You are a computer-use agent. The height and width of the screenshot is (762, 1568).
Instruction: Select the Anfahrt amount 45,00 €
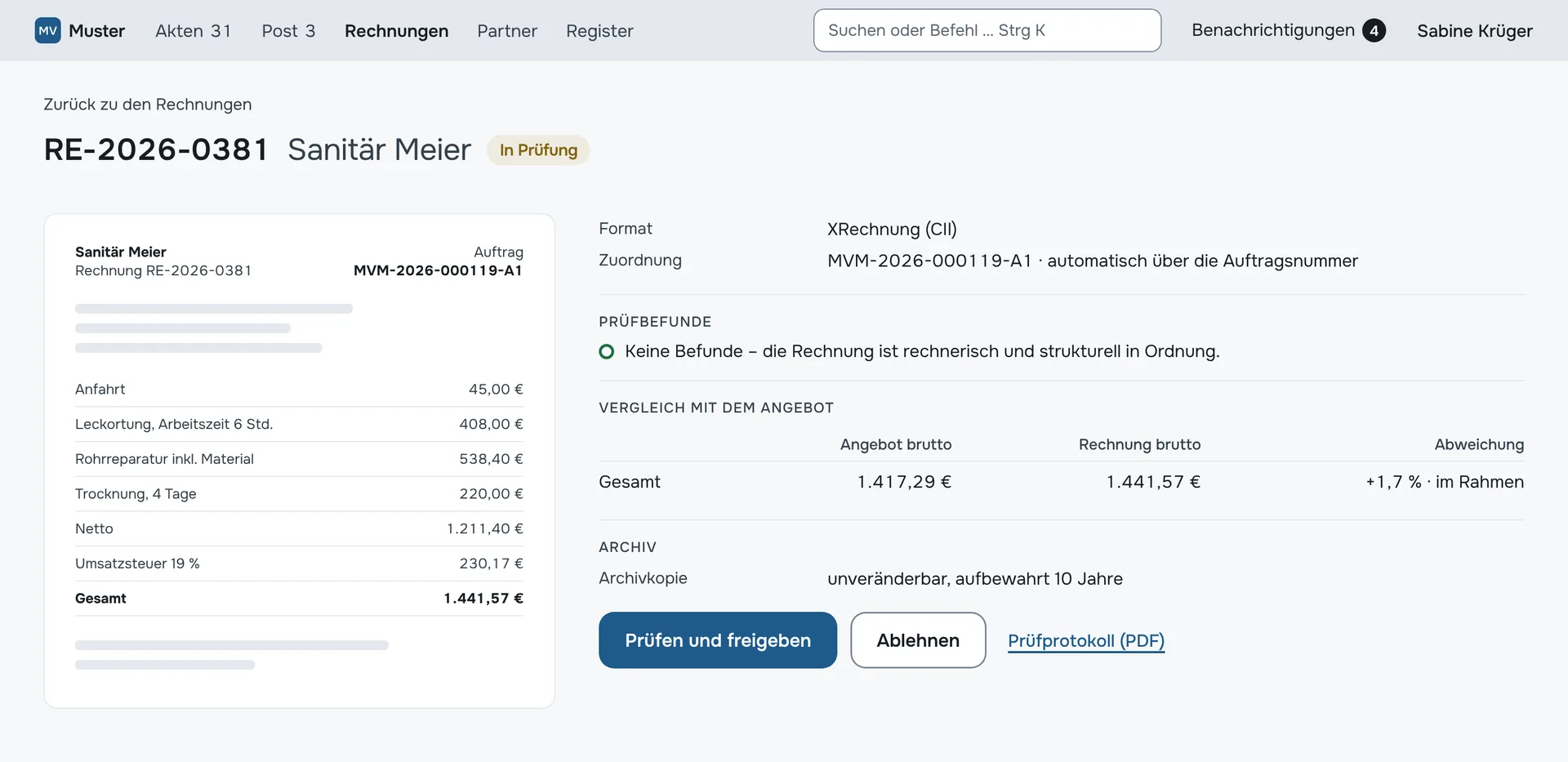pos(496,390)
